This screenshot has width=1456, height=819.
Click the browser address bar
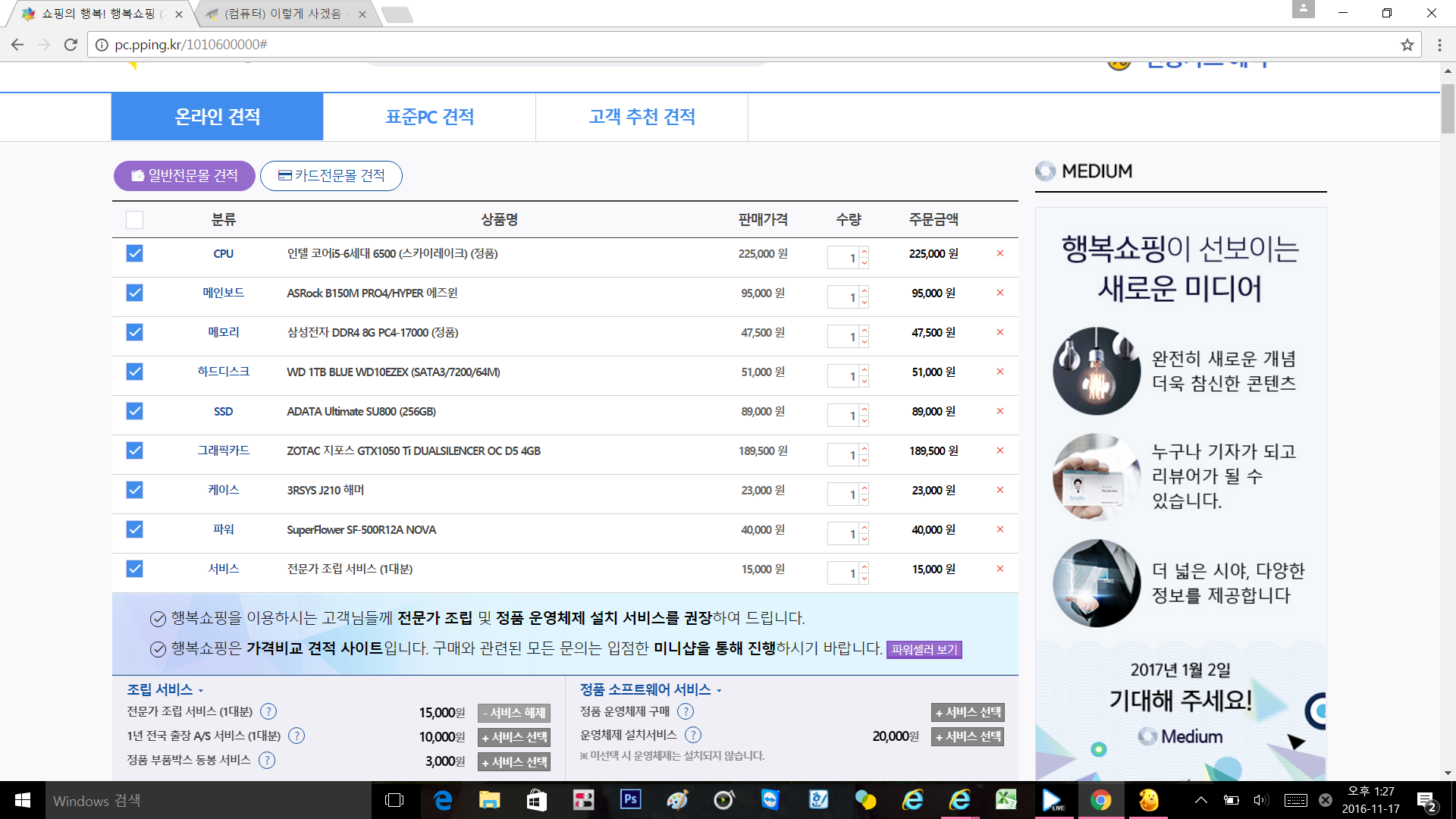[682, 45]
